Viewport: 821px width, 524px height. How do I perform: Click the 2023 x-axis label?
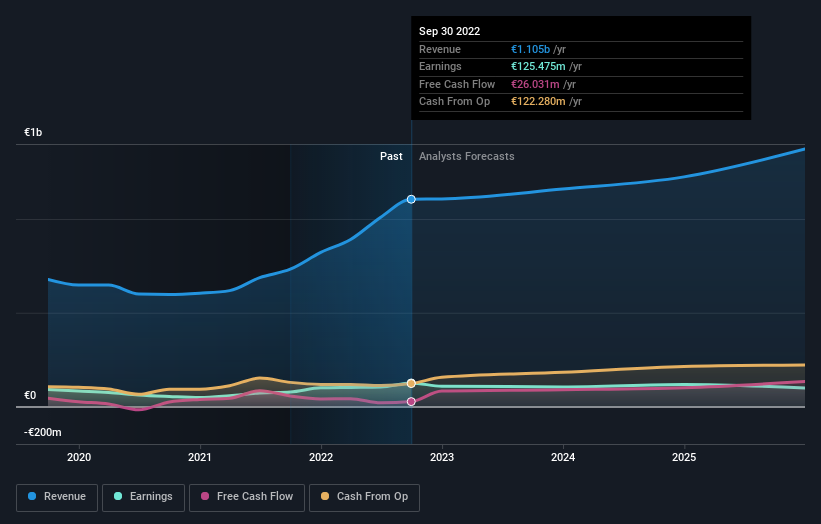point(442,457)
